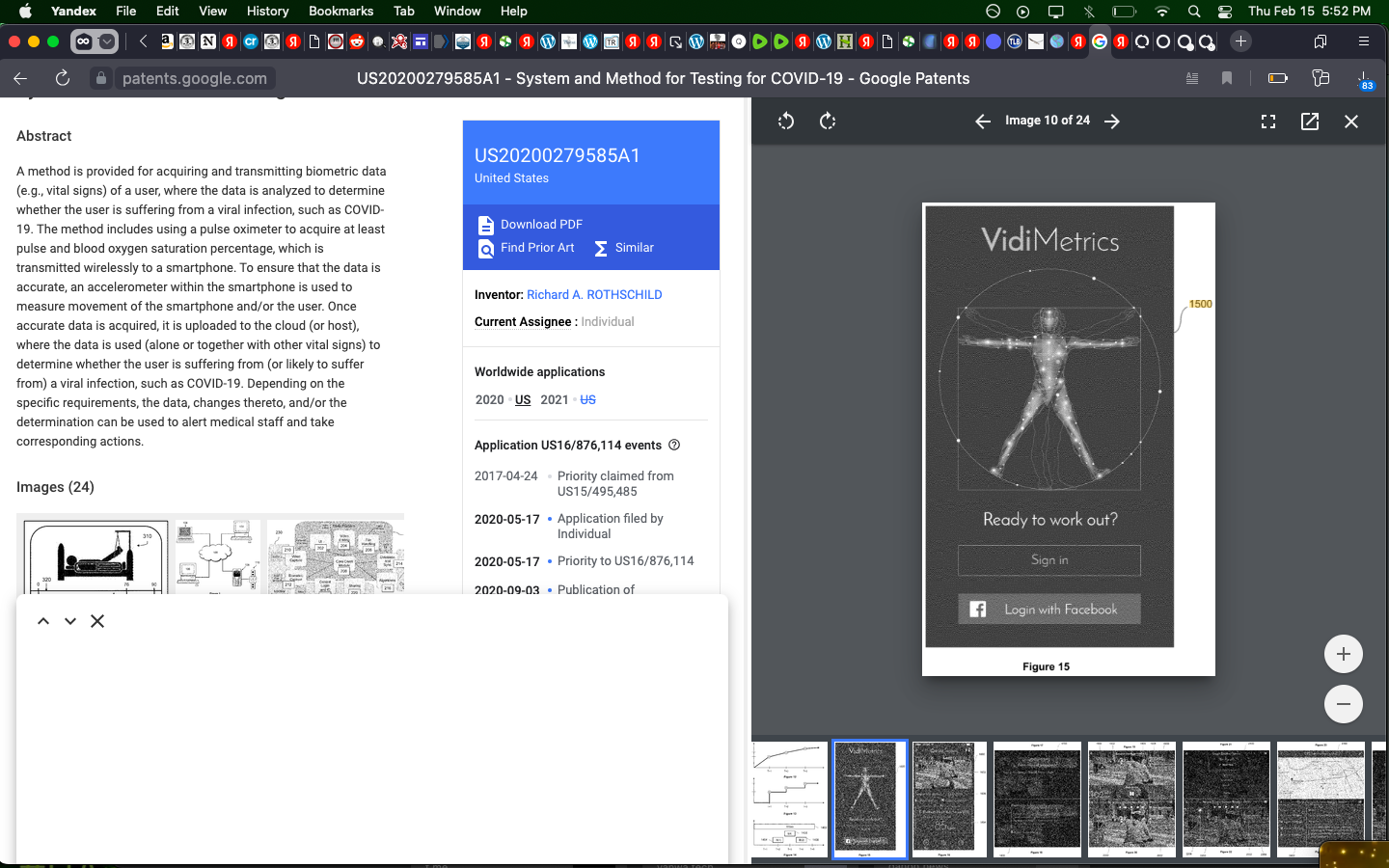Open second patent drawing thumbnail with cloud

click(216, 556)
